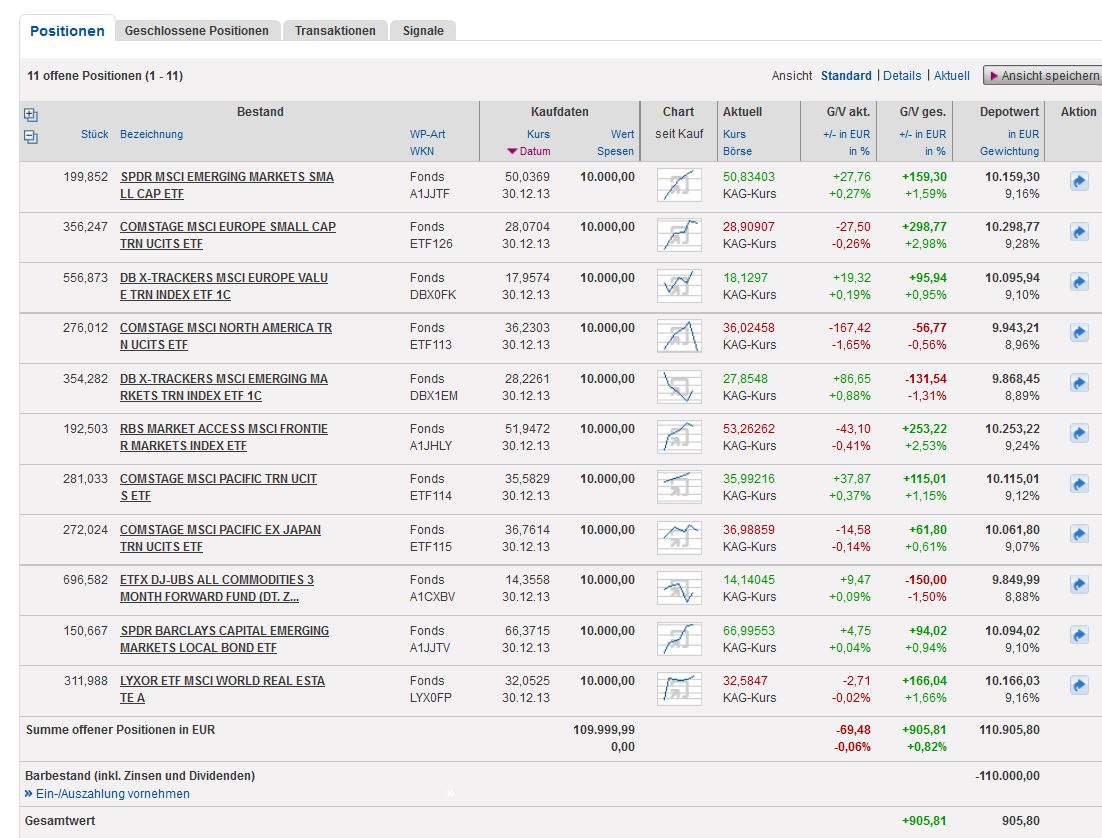Click Ein-/Auszahlung vornehmen link

(x=112, y=794)
